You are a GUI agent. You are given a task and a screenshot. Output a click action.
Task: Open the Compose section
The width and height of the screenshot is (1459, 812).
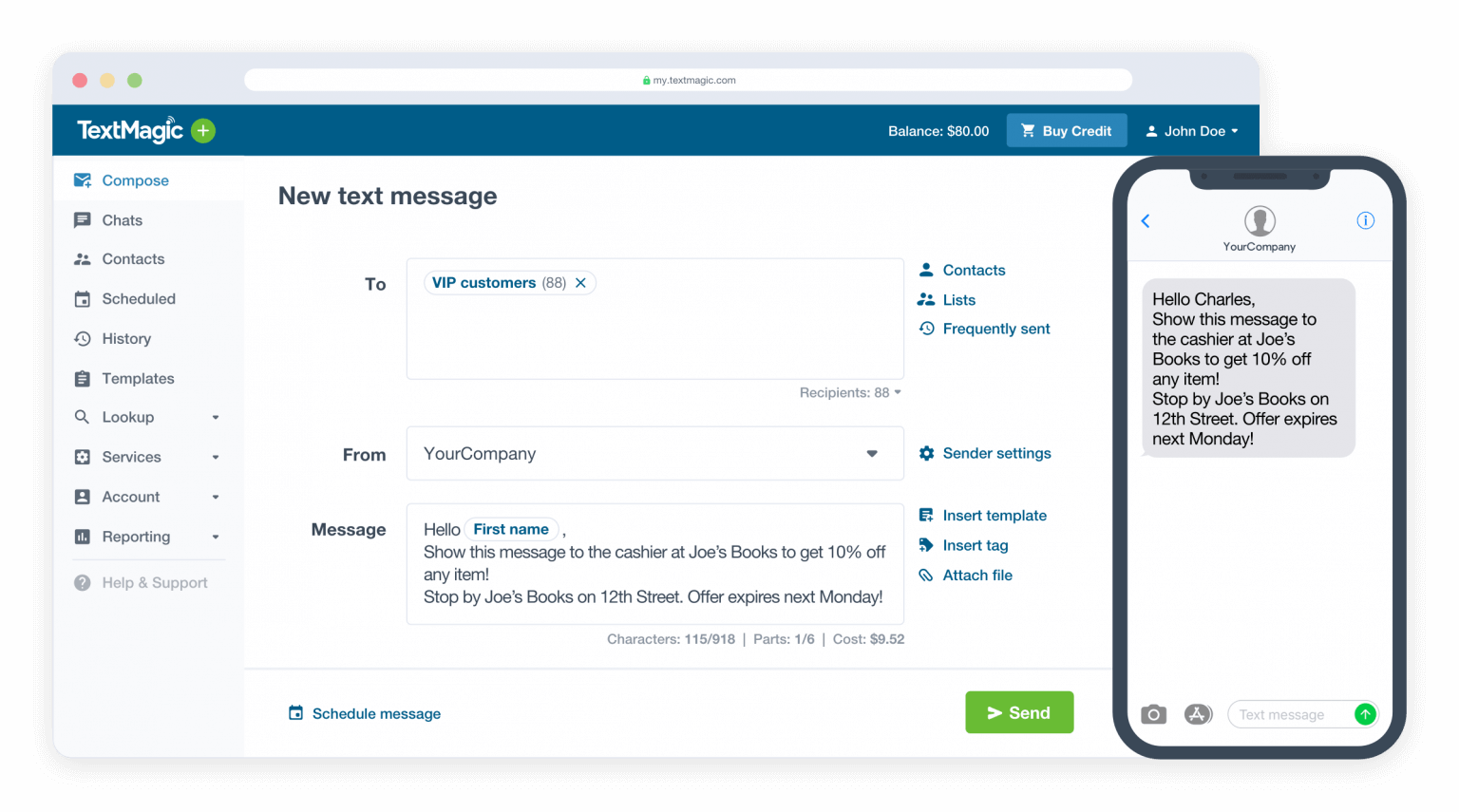(x=135, y=179)
